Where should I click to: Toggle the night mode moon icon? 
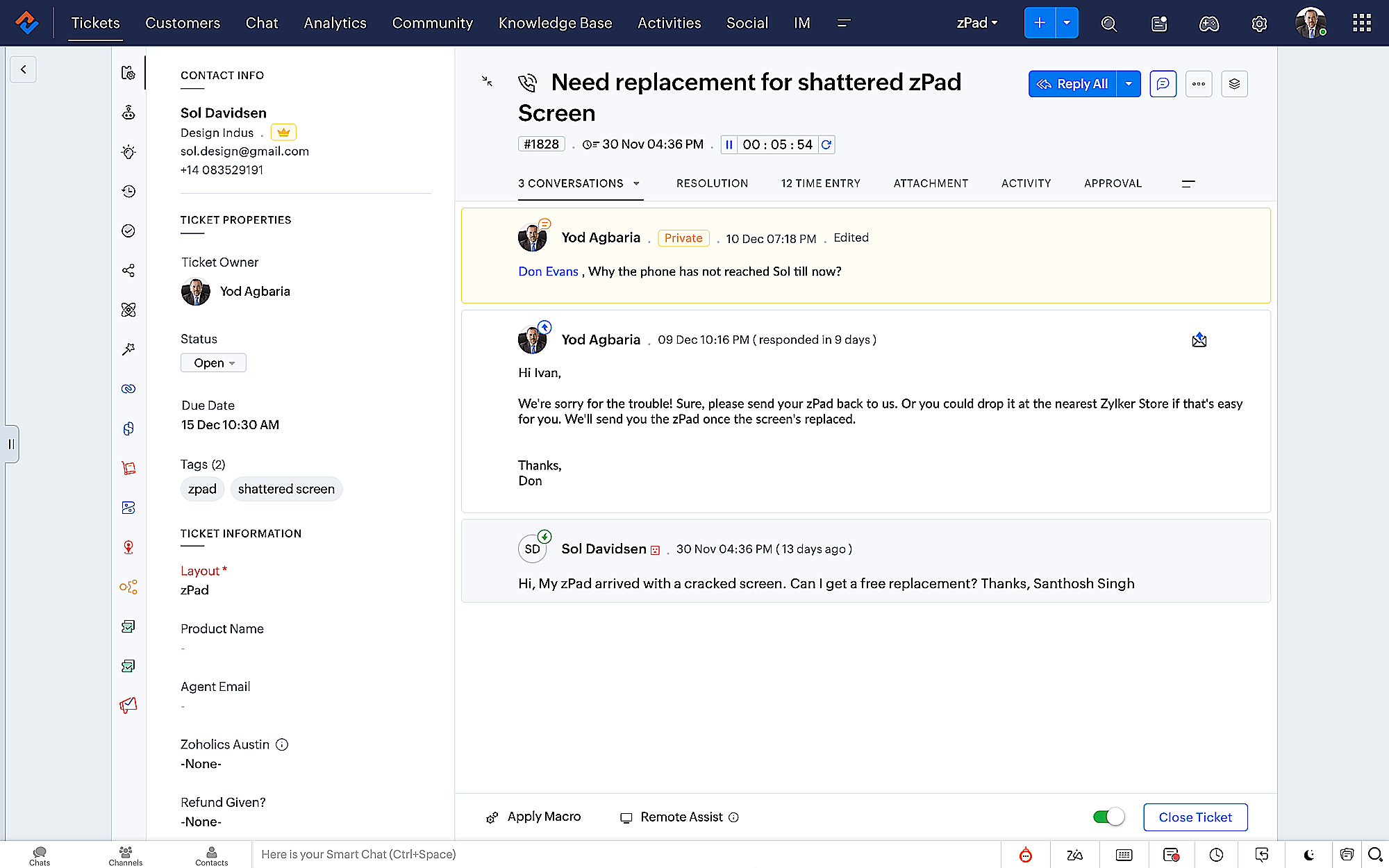(x=1308, y=855)
